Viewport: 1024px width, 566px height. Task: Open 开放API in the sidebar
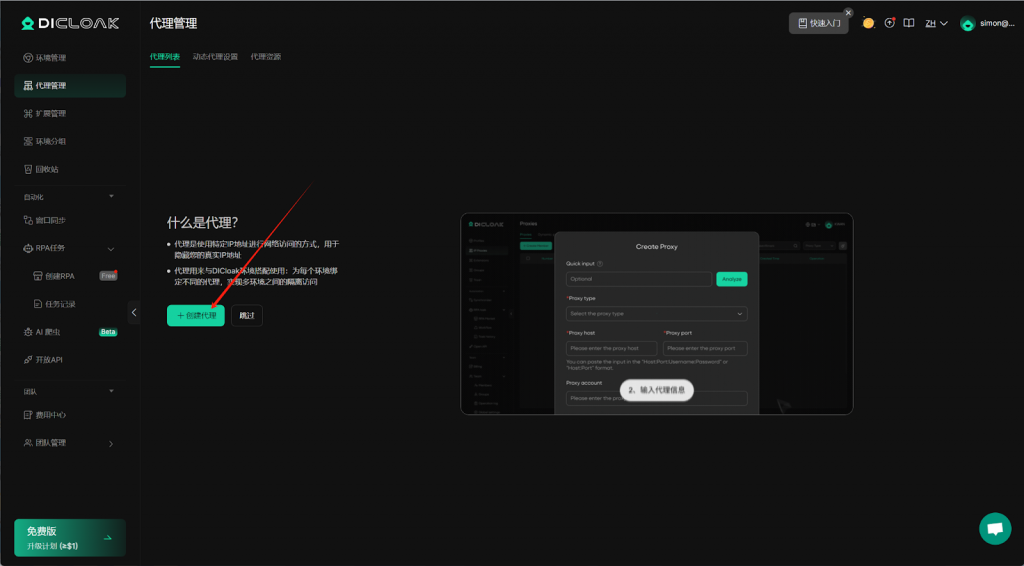(49, 360)
